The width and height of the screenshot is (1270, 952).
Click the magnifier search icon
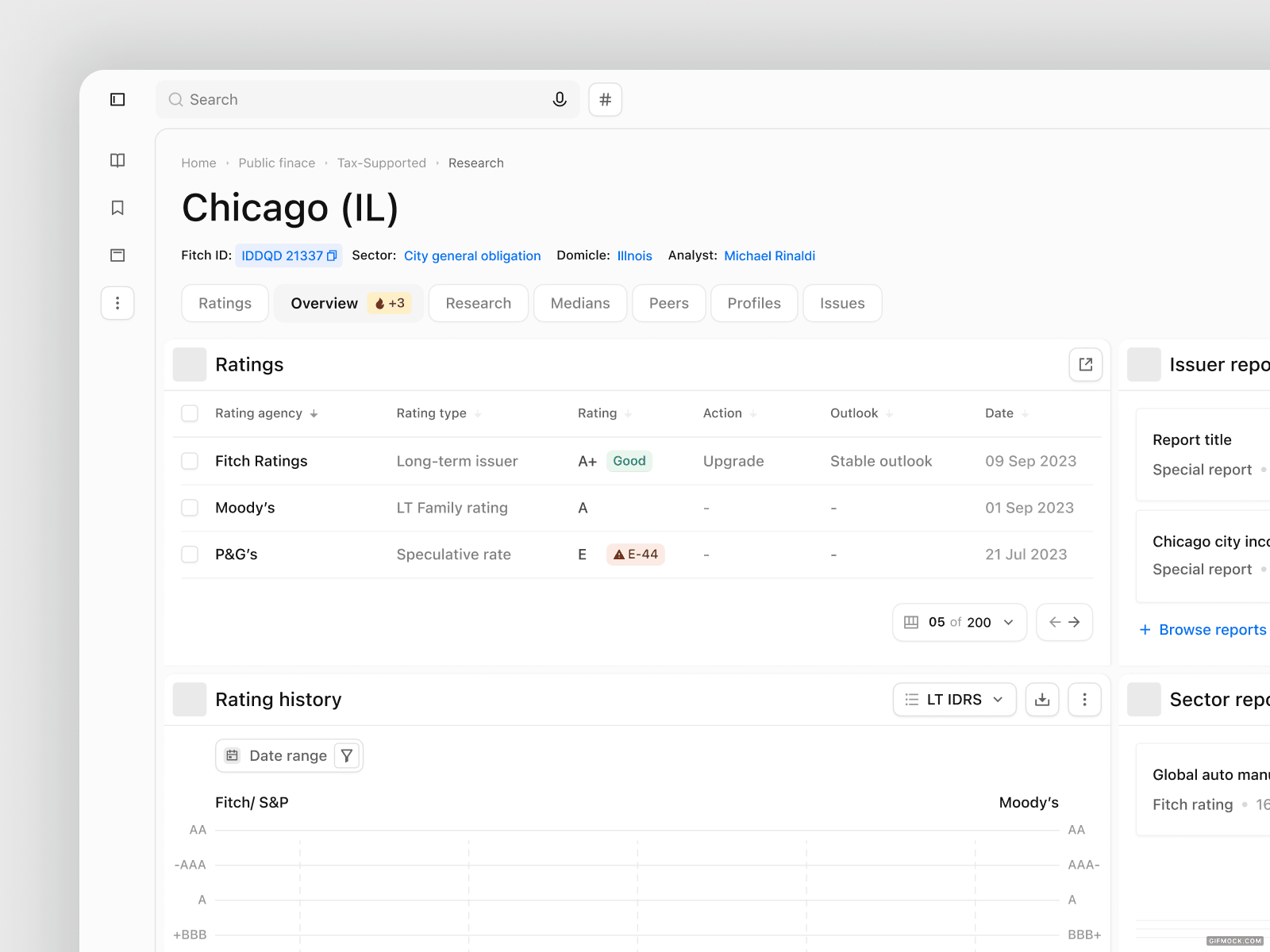[x=176, y=100]
